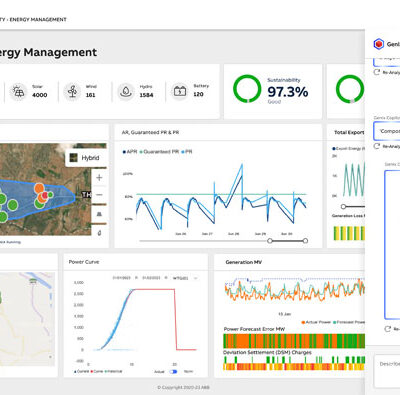
Task: Click the right handle of PR chart range slider
Action: point(305,241)
